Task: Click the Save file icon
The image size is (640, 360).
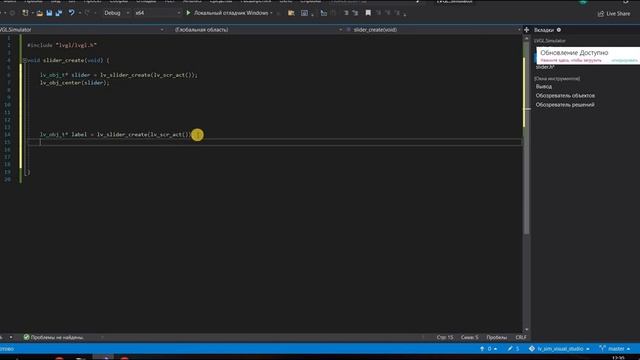Action: (x=49, y=13)
